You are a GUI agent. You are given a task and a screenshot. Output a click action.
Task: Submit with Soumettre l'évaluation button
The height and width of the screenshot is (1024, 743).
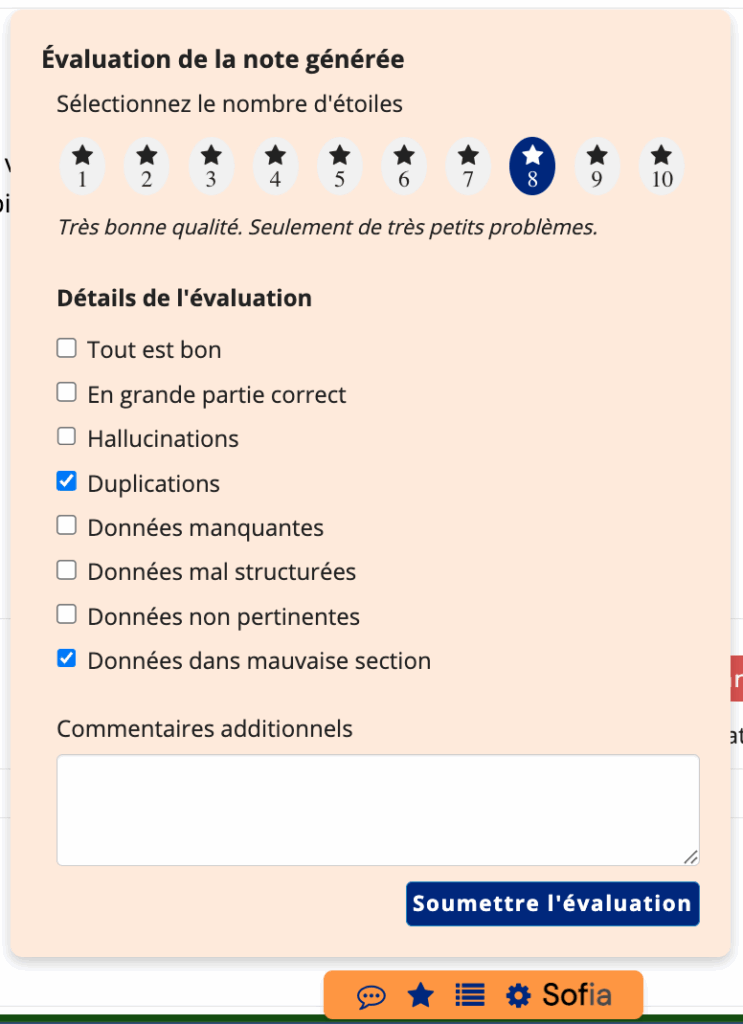552,904
